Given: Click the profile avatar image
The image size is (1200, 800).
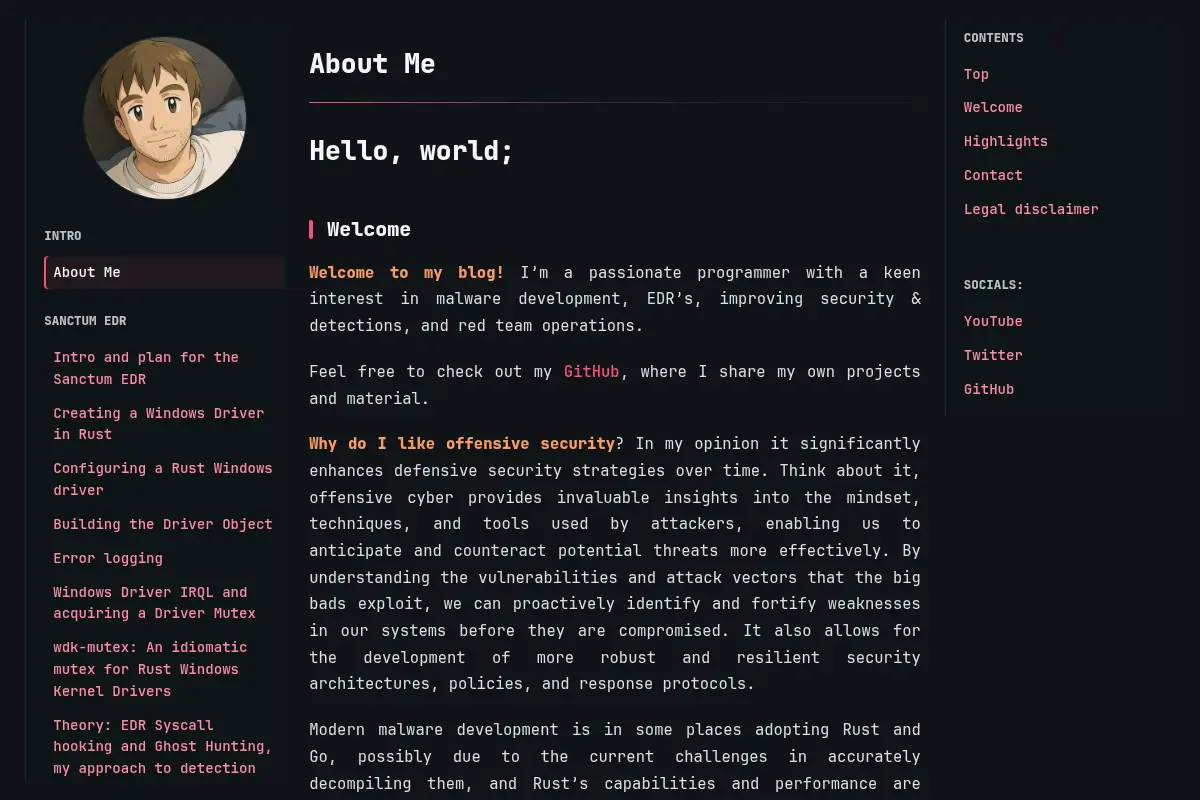Looking at the screenshot, I should click(165, 118).
